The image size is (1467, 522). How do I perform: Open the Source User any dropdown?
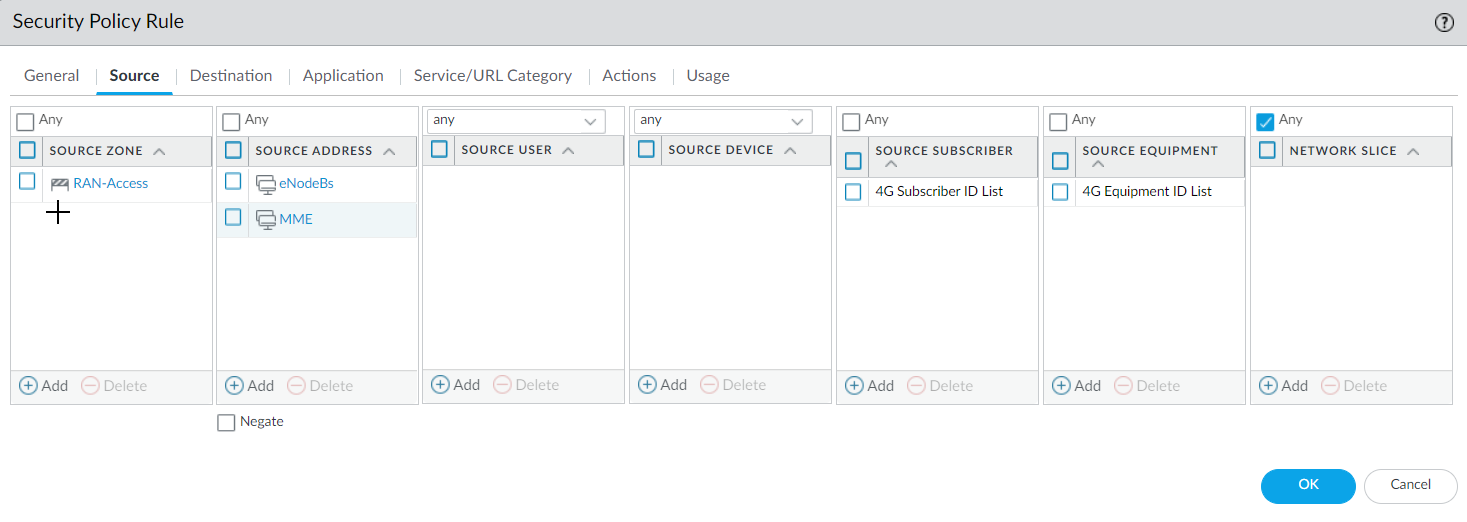(590, 121)
